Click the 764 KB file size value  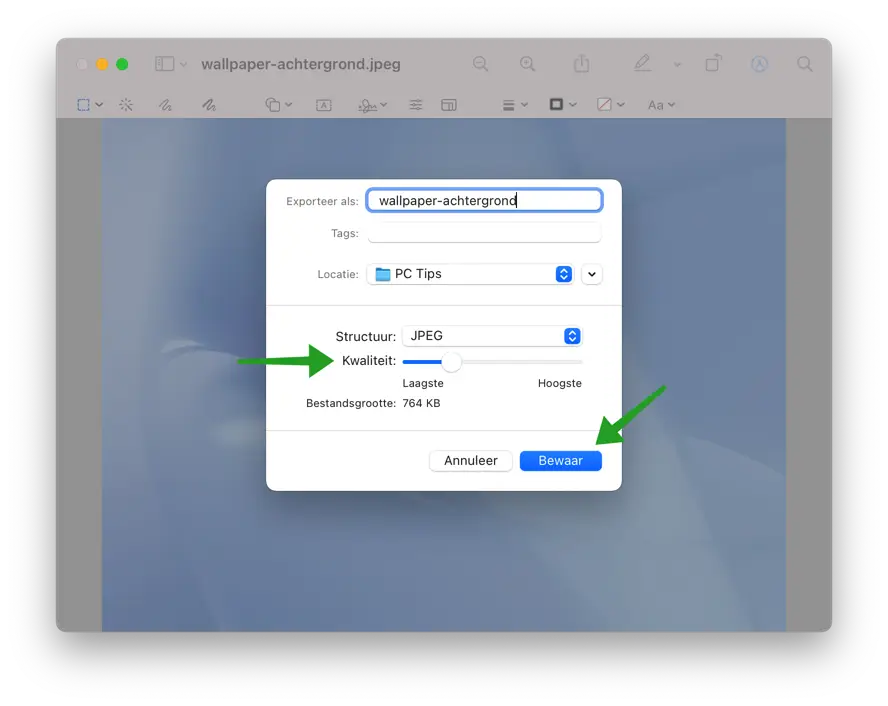coord(421,403)
